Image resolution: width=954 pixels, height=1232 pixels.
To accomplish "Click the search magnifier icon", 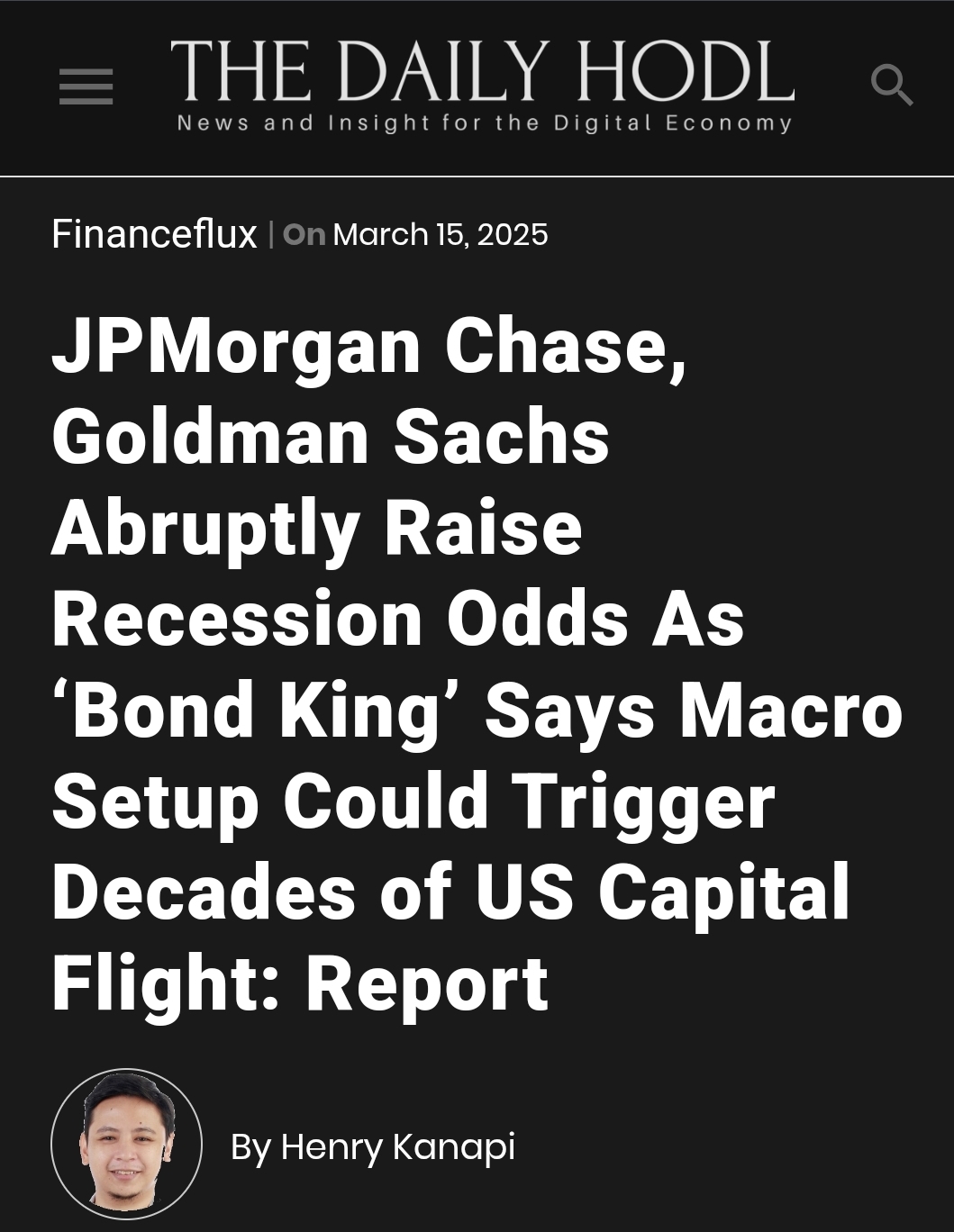I will (891, 86).
